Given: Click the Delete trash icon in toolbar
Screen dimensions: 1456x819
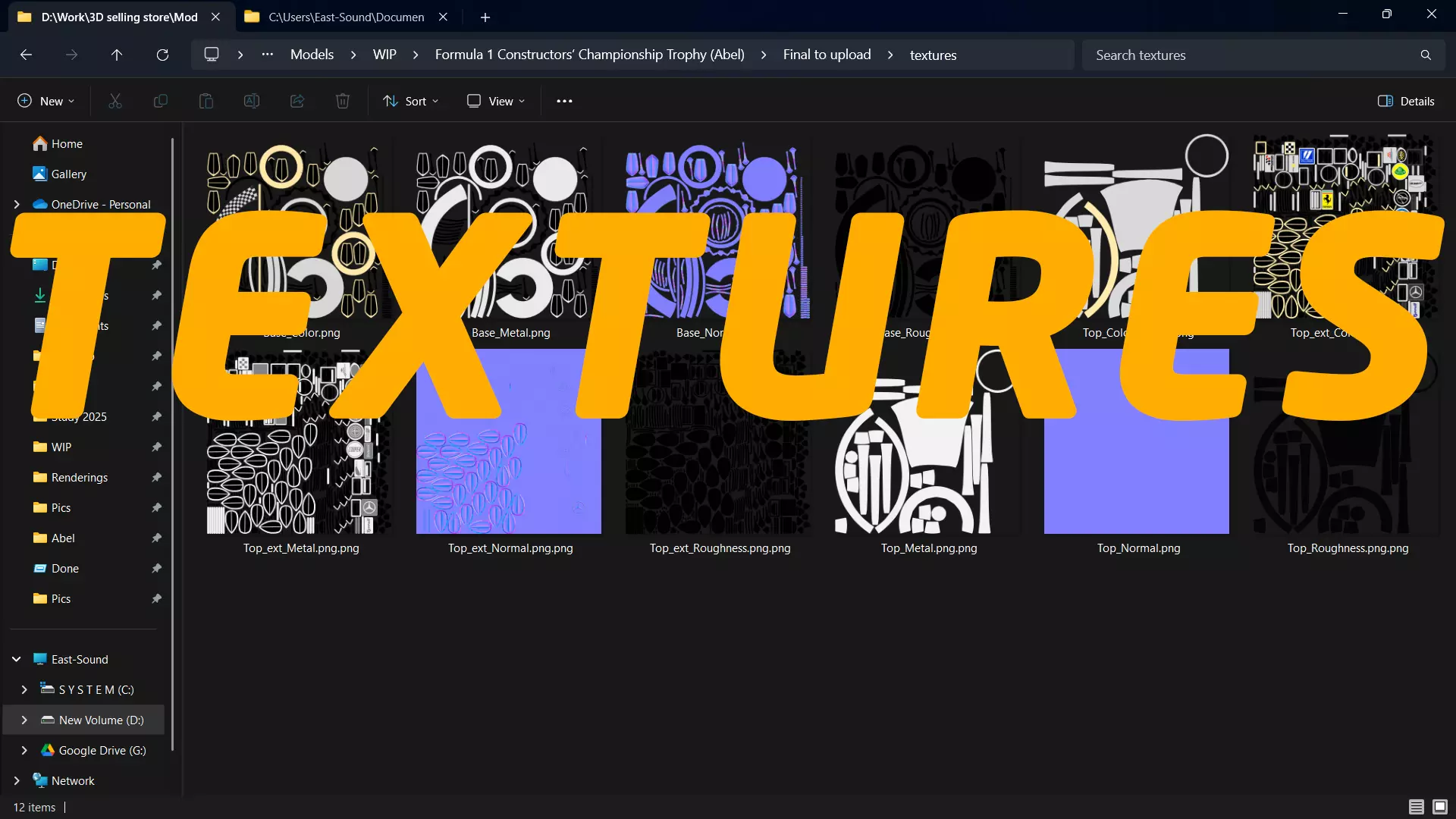Looking at the screenshot, I should [343, 101].
